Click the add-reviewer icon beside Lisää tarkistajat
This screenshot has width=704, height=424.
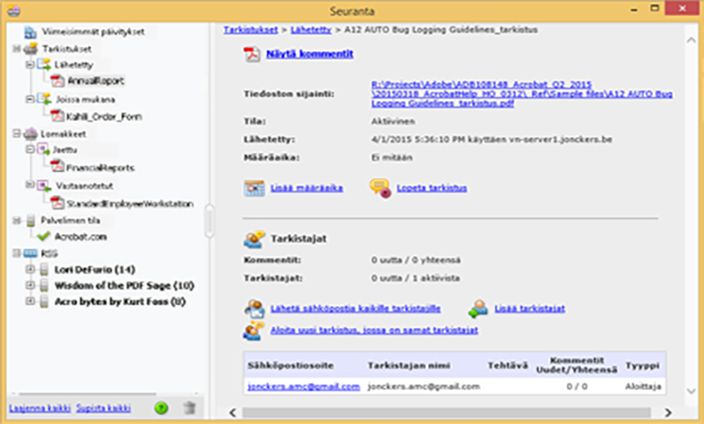(x=478, y=309)
